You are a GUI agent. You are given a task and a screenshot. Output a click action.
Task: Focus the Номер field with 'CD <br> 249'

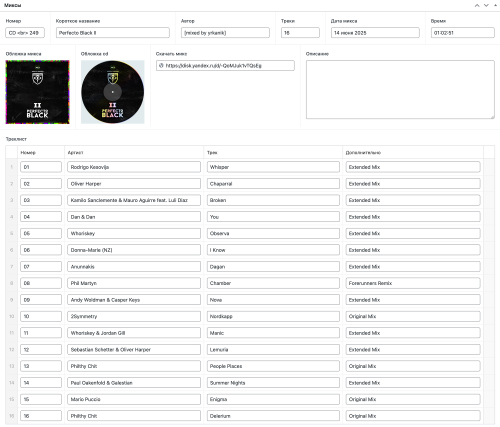(x=25, y=33)
